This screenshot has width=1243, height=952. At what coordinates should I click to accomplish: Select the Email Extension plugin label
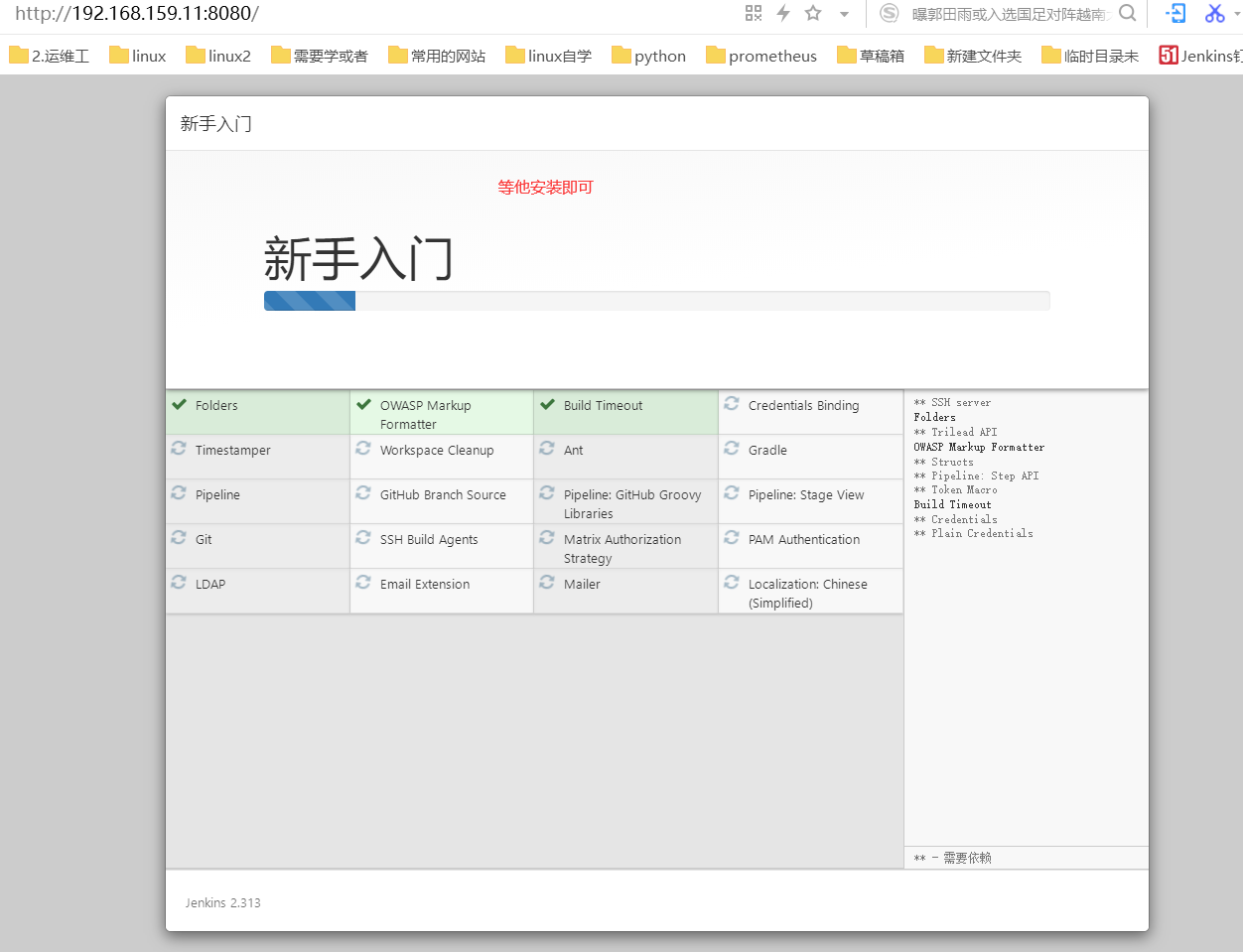click(x=425, y=584)
